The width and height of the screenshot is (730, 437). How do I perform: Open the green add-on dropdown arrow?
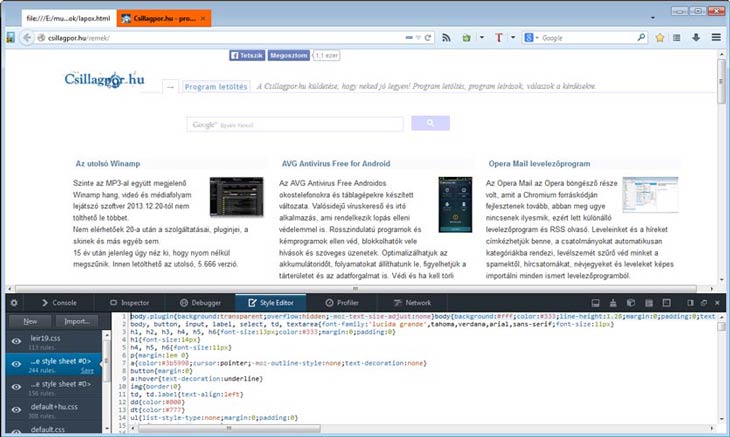(482, 38)
